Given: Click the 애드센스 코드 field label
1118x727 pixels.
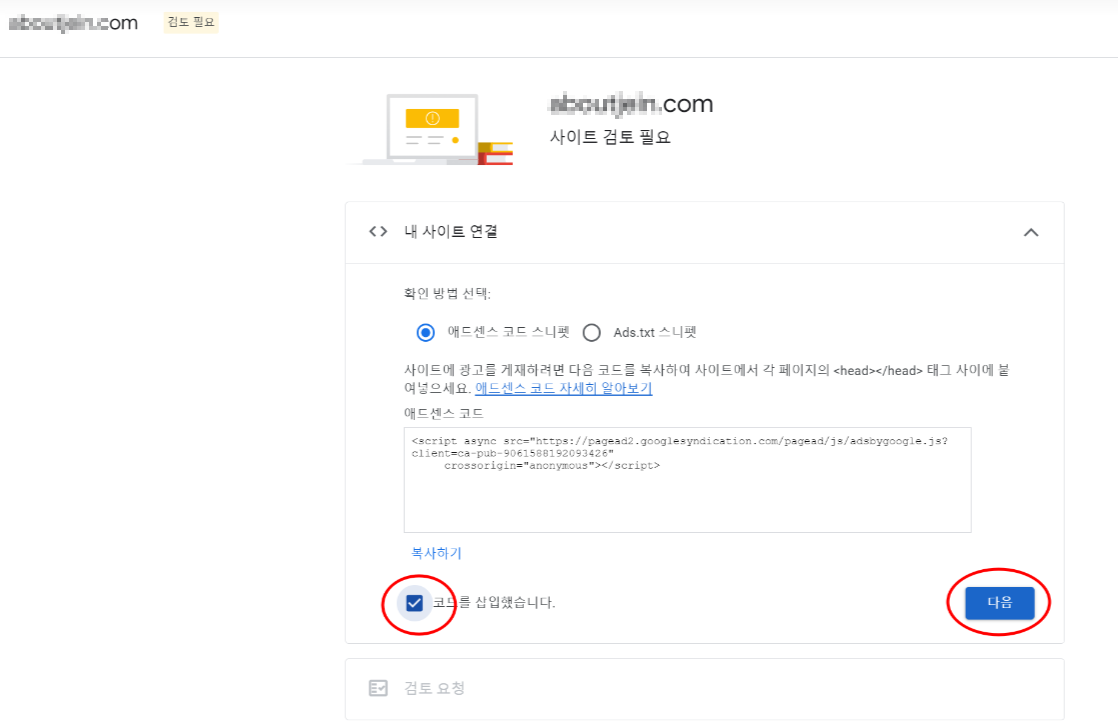Looking at the screenshot, I should pos(443,413).
